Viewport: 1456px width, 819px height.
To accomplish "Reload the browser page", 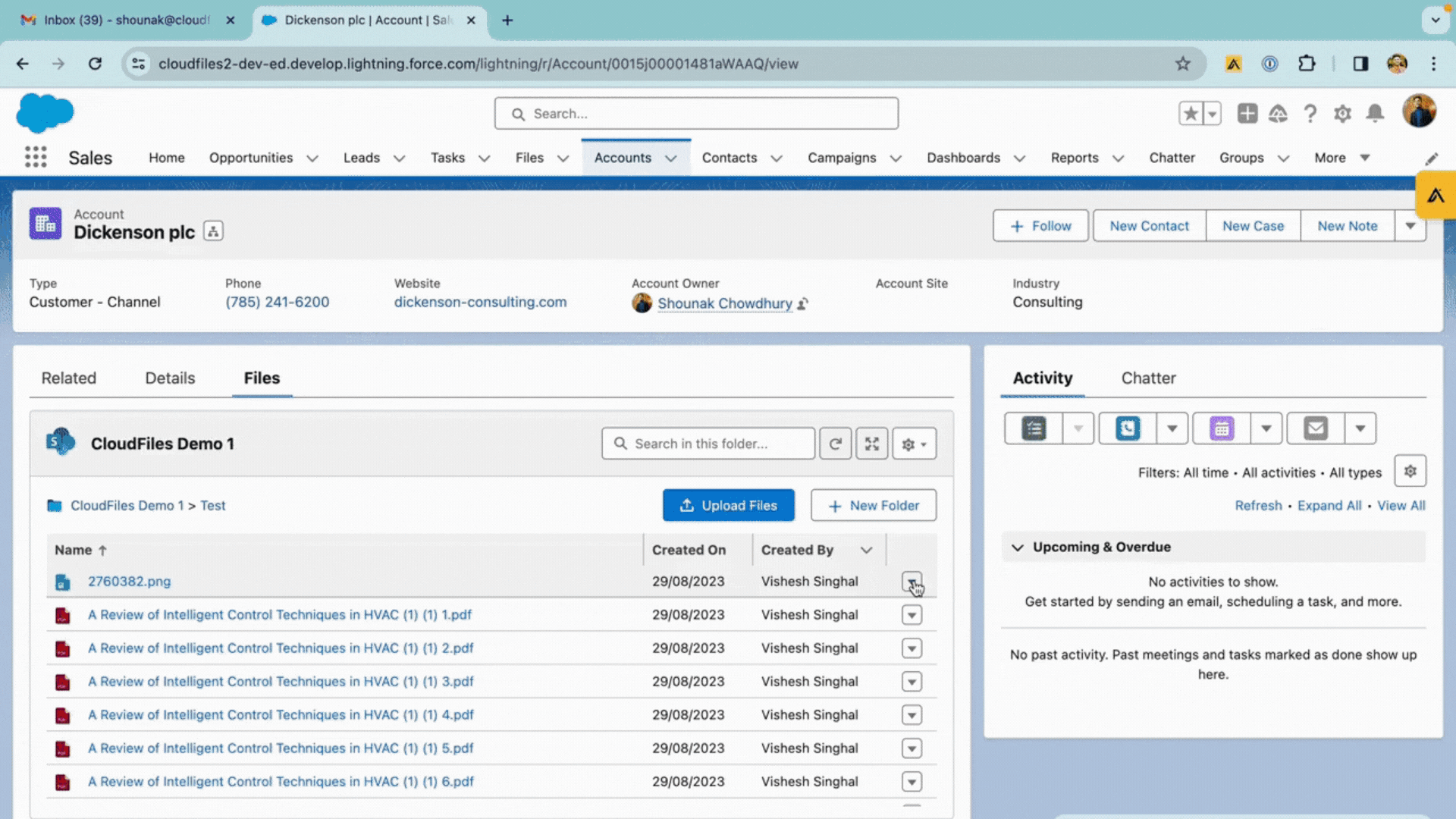I will (95, 64).
